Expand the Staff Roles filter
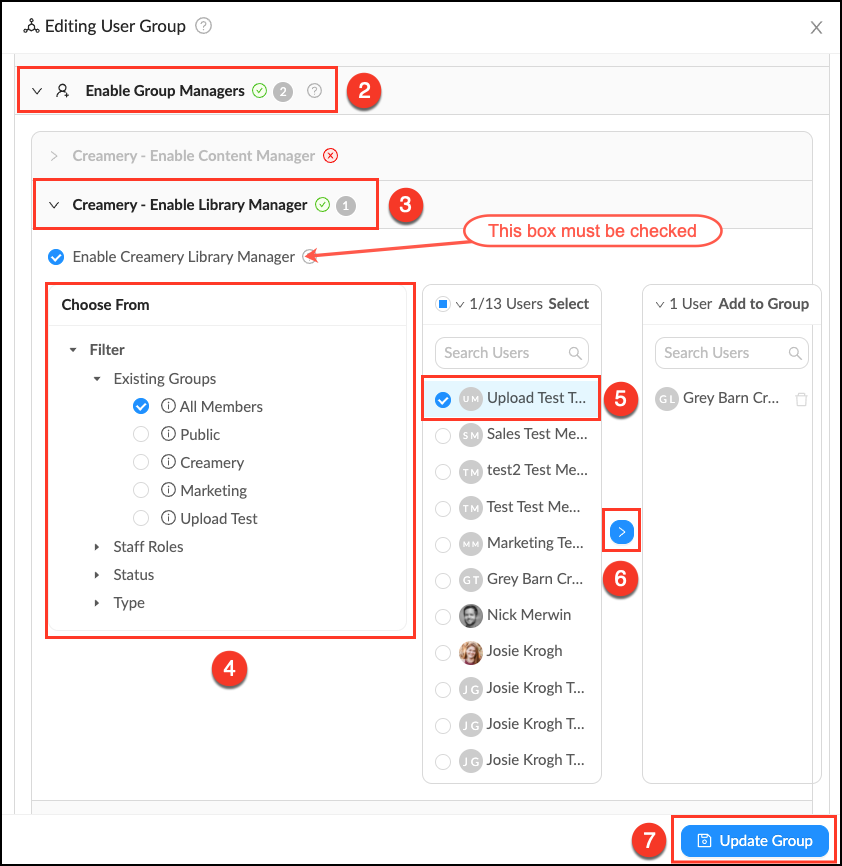 (97, 547)
